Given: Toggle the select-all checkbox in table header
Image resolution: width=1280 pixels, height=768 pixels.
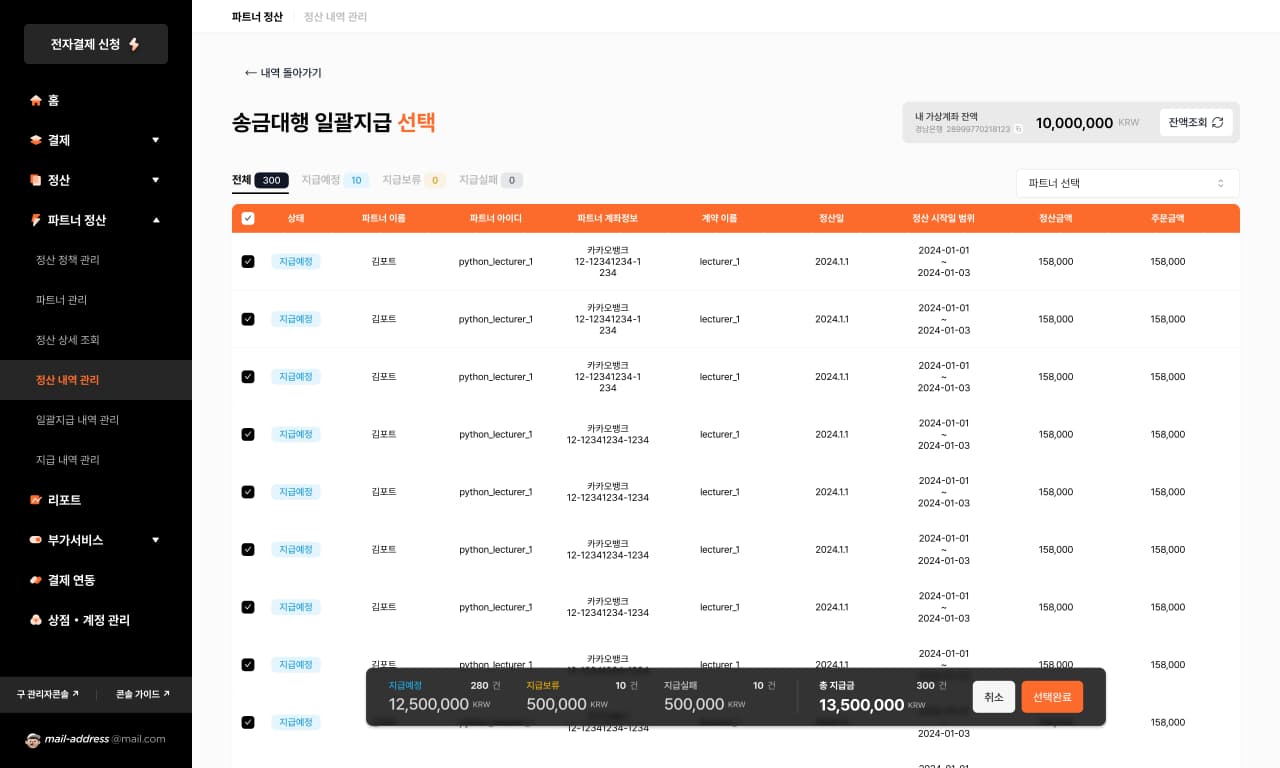Looking at the screenshot, I should (248, 218).
